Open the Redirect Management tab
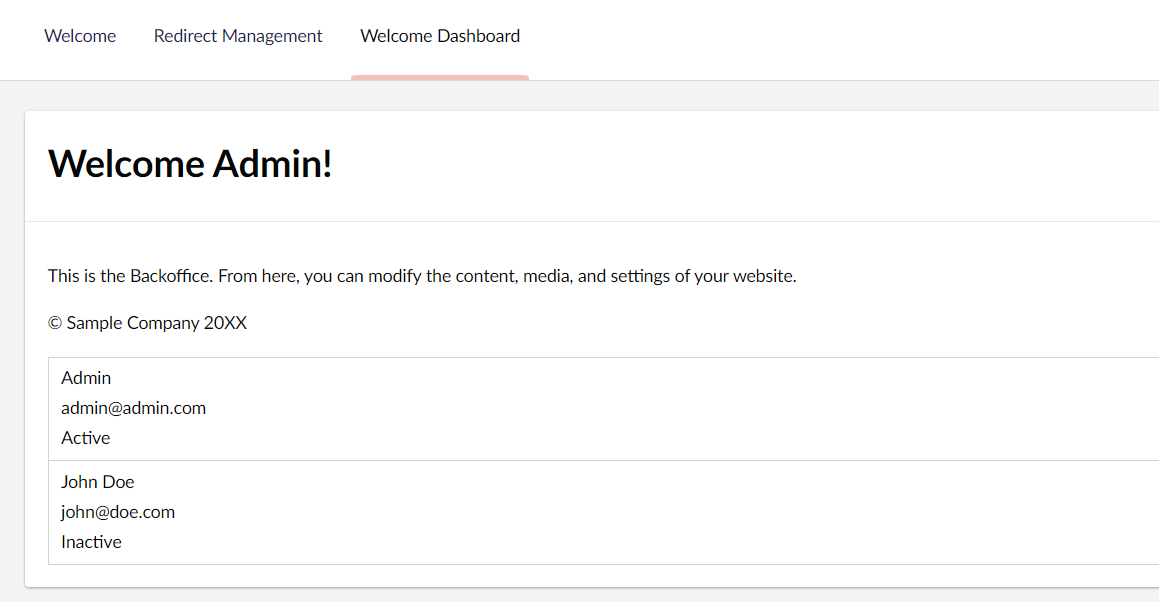 (x=238, y=36)
